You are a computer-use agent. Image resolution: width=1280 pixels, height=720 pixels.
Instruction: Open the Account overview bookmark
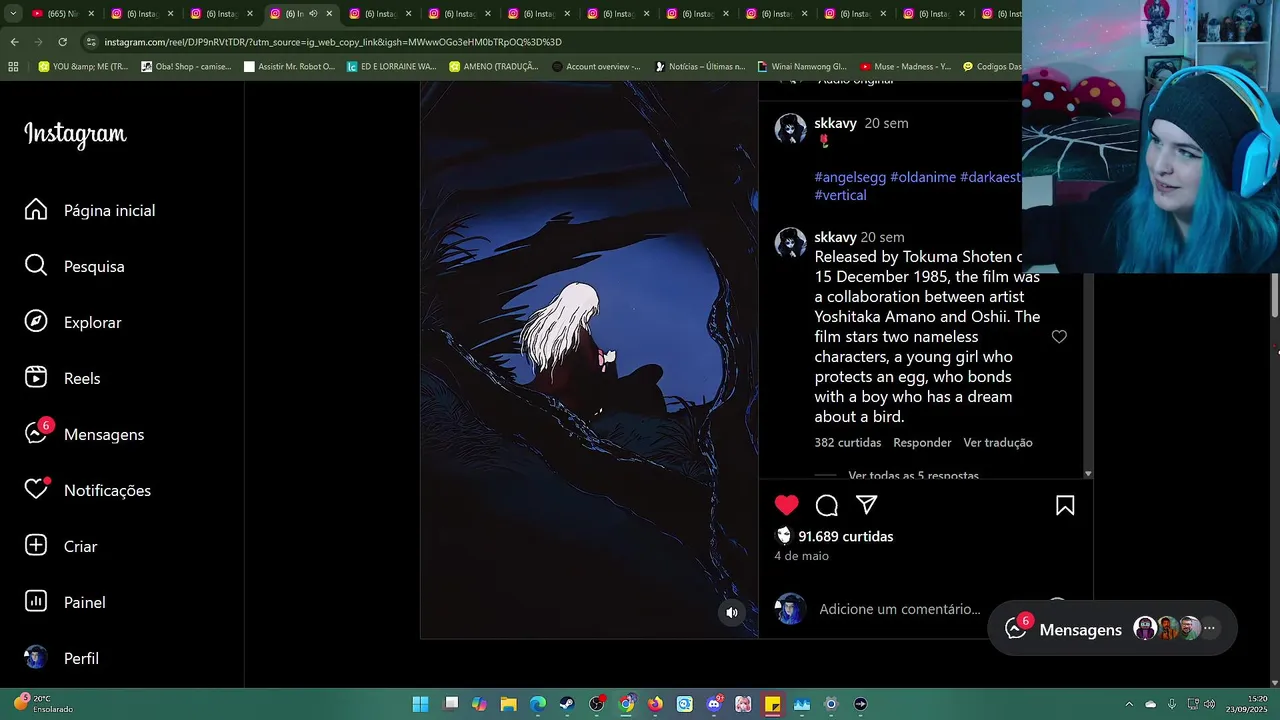[x=597, y=67]
